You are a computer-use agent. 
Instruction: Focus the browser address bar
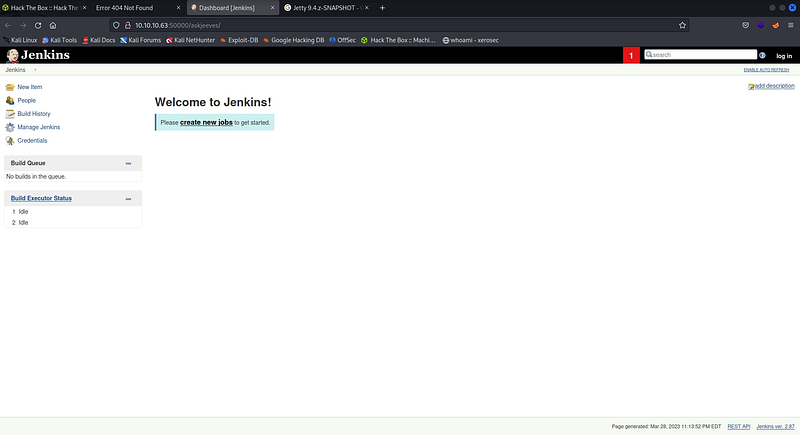tap(398, 25)
